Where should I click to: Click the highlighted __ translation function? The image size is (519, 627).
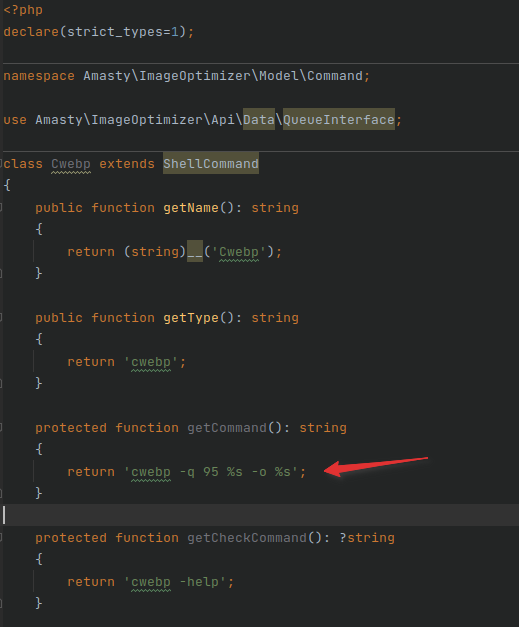click(195, 251)
